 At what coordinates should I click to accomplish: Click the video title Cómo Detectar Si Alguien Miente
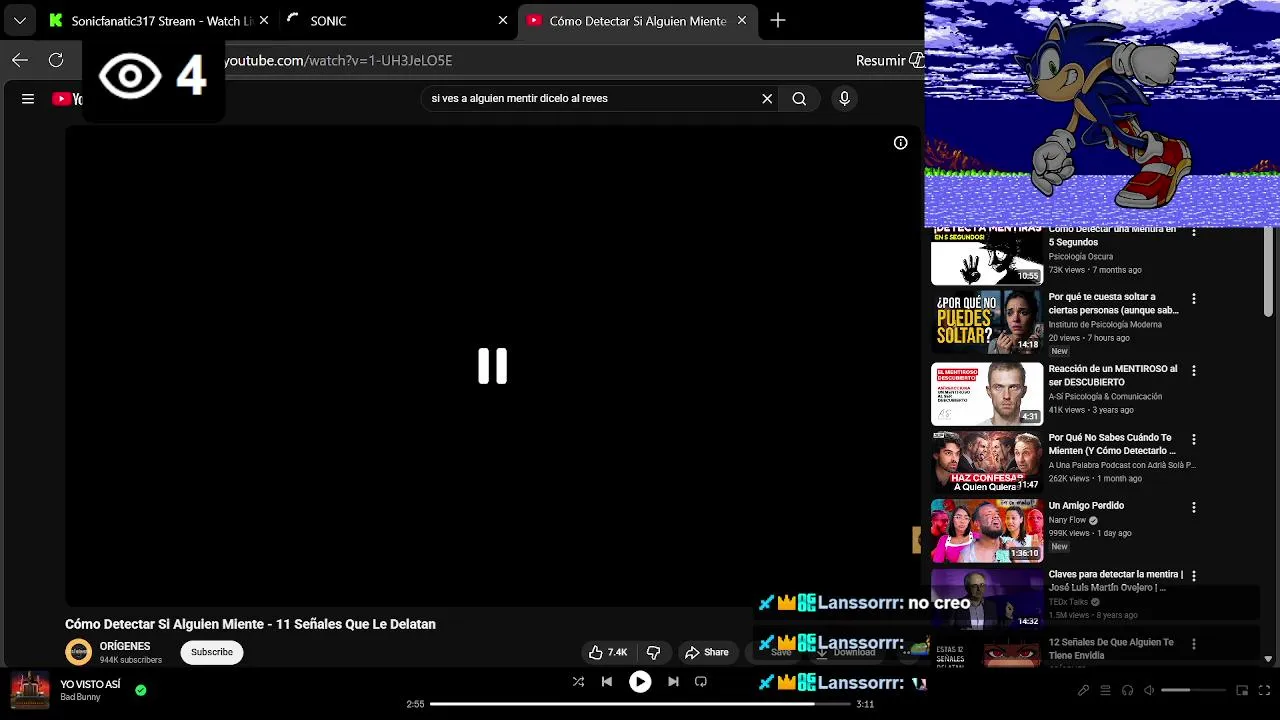tap(250, 624)
